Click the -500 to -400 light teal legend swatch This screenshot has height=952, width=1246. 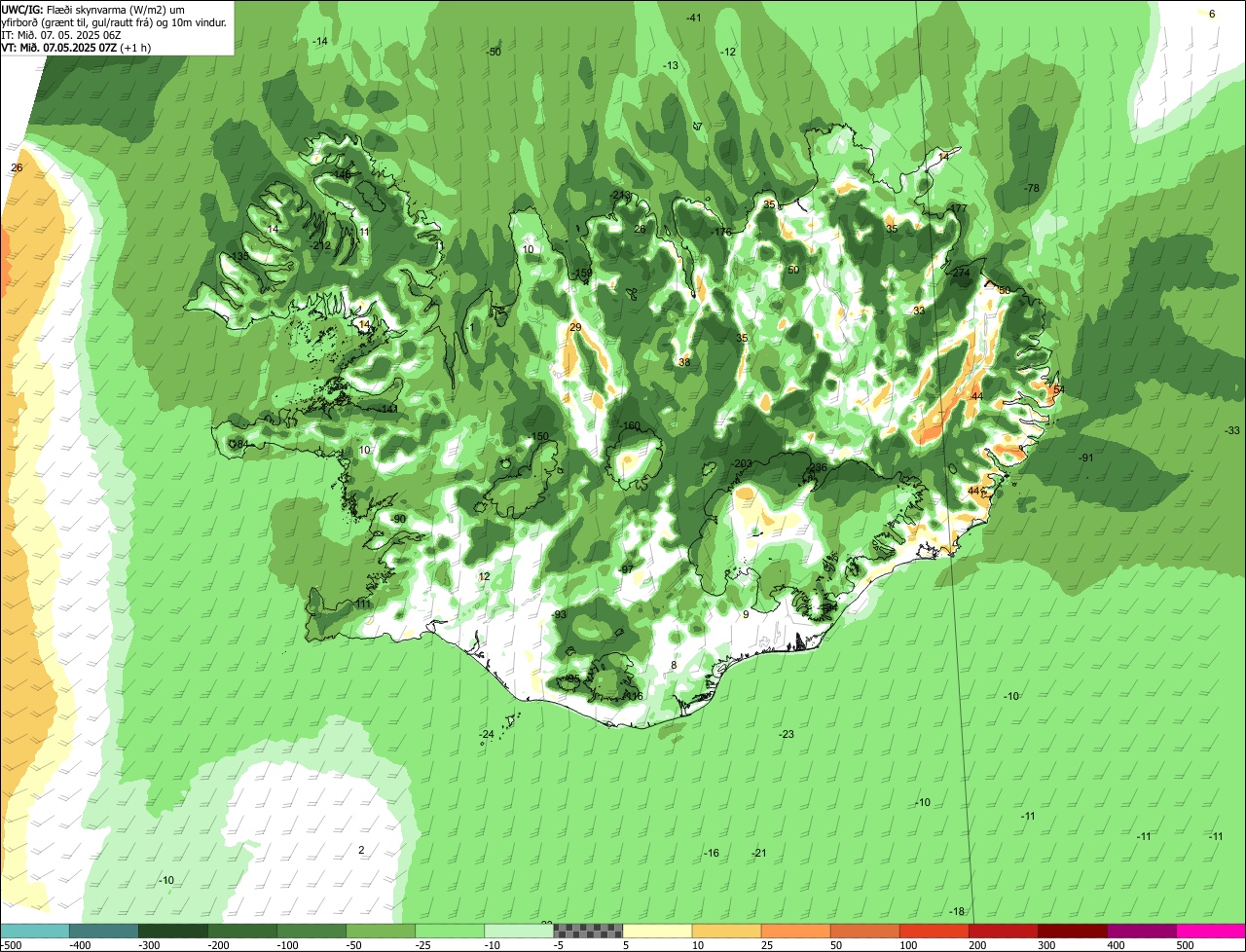click(x=34, y=932)
